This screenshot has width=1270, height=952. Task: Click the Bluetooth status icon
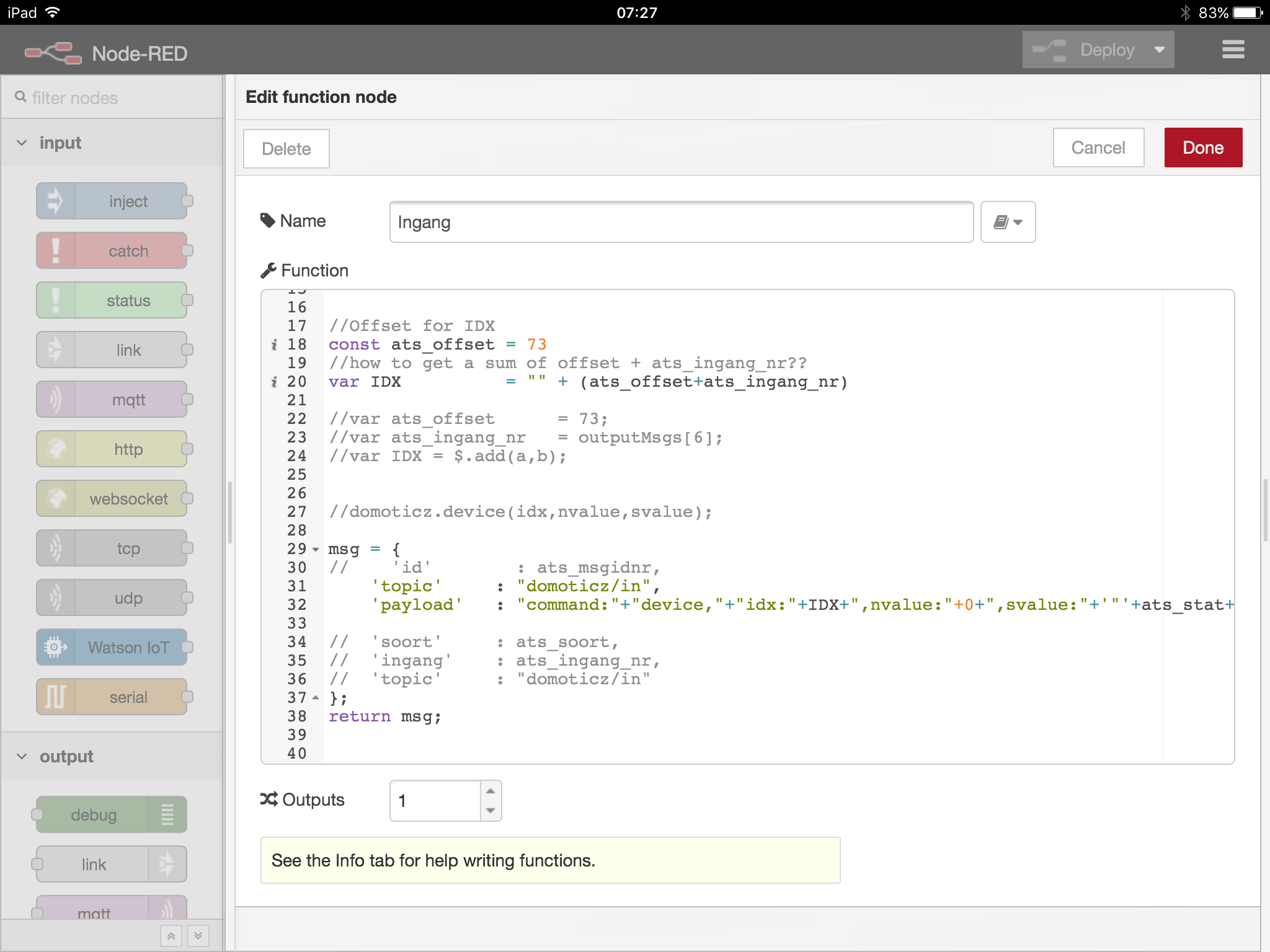[x=1185, y=12]
